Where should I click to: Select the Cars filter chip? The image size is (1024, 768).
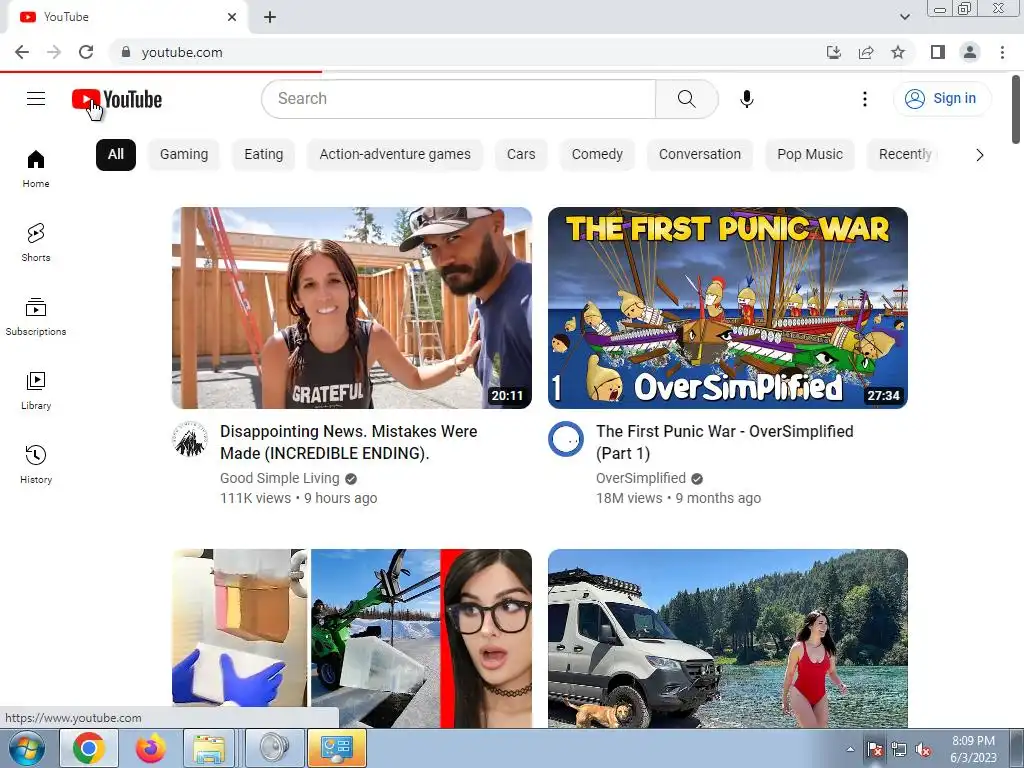[521, 155]
